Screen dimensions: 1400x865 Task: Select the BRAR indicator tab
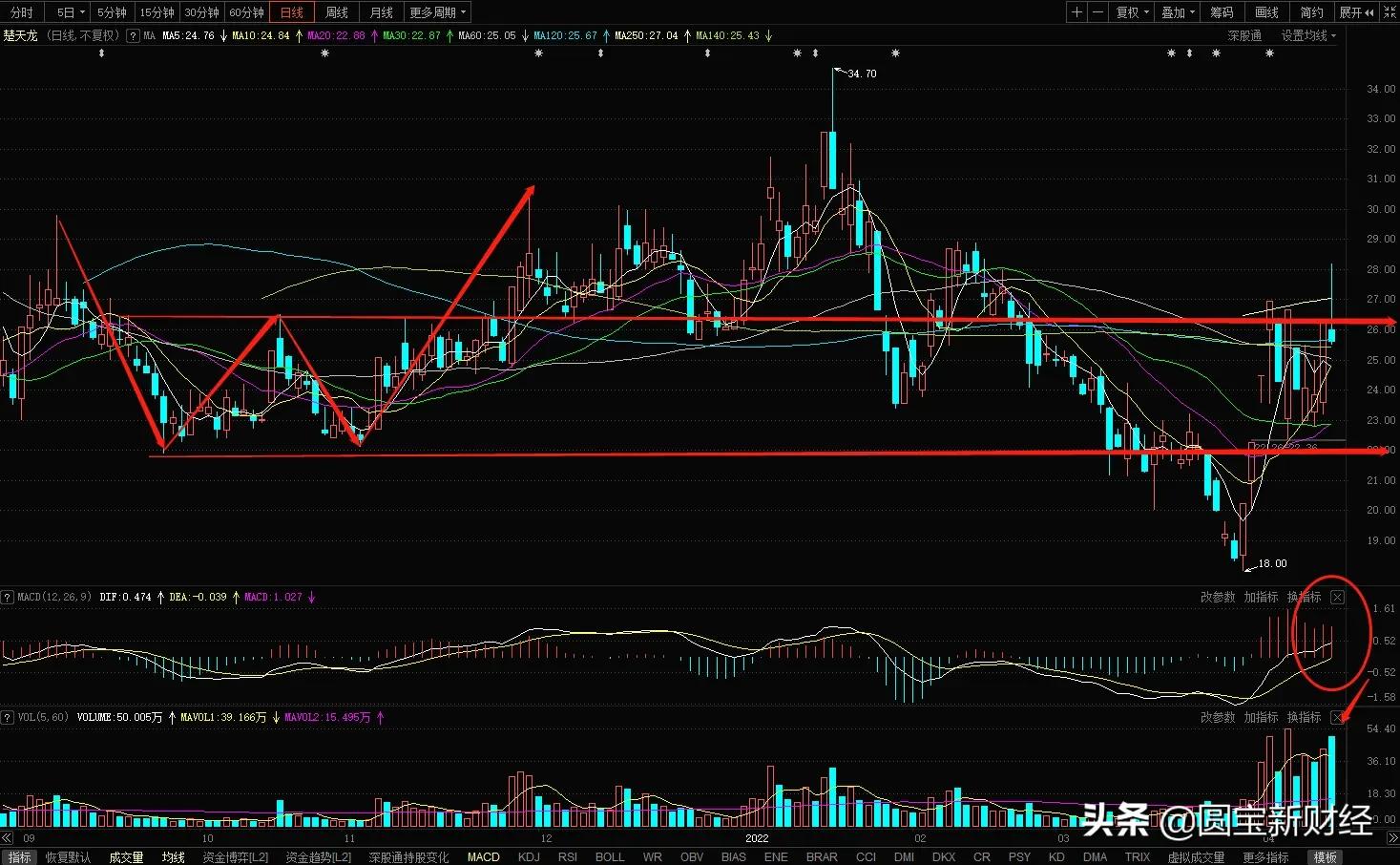point(822,857)
